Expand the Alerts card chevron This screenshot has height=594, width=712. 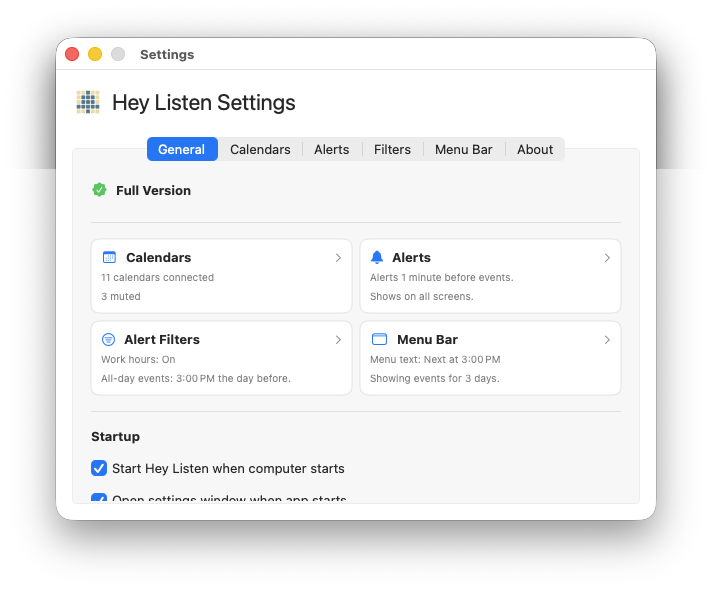coord(607,257)
